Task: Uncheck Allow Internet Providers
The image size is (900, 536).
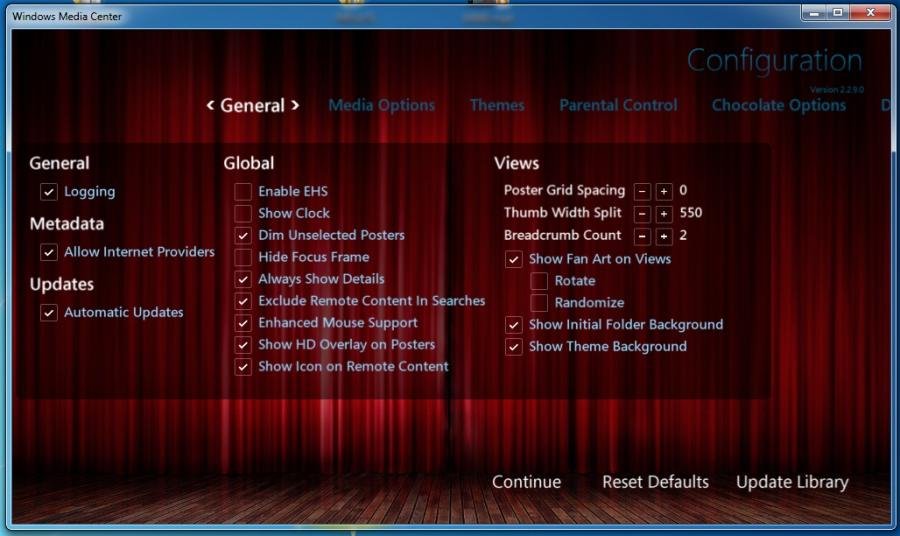Action: point(49,252)
